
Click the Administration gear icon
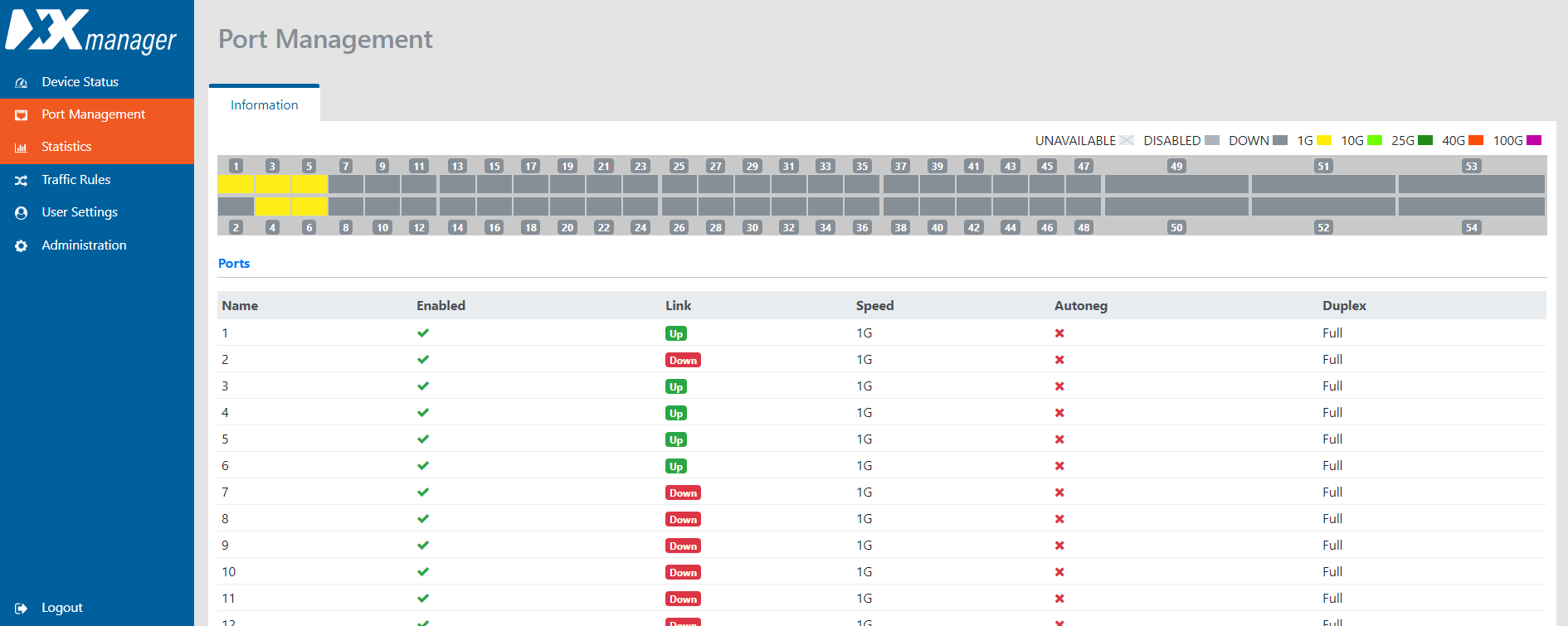[22, 246]
